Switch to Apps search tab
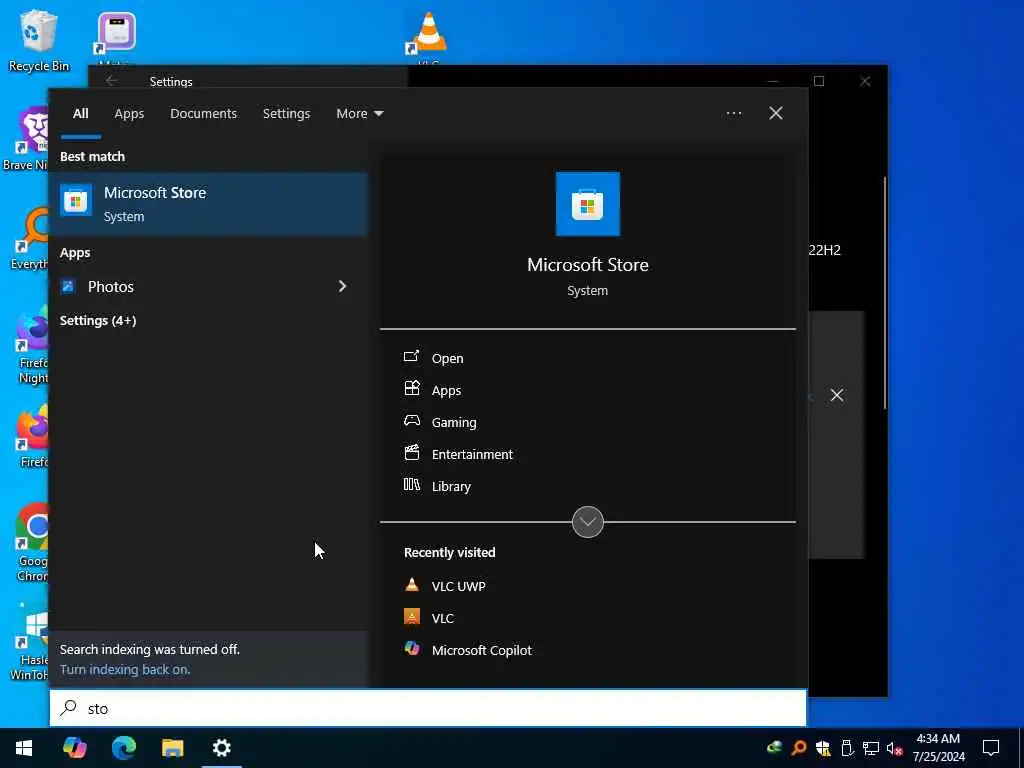This screenshot has height=768, width=1024. pyautogui.click(x=129, y=114)
